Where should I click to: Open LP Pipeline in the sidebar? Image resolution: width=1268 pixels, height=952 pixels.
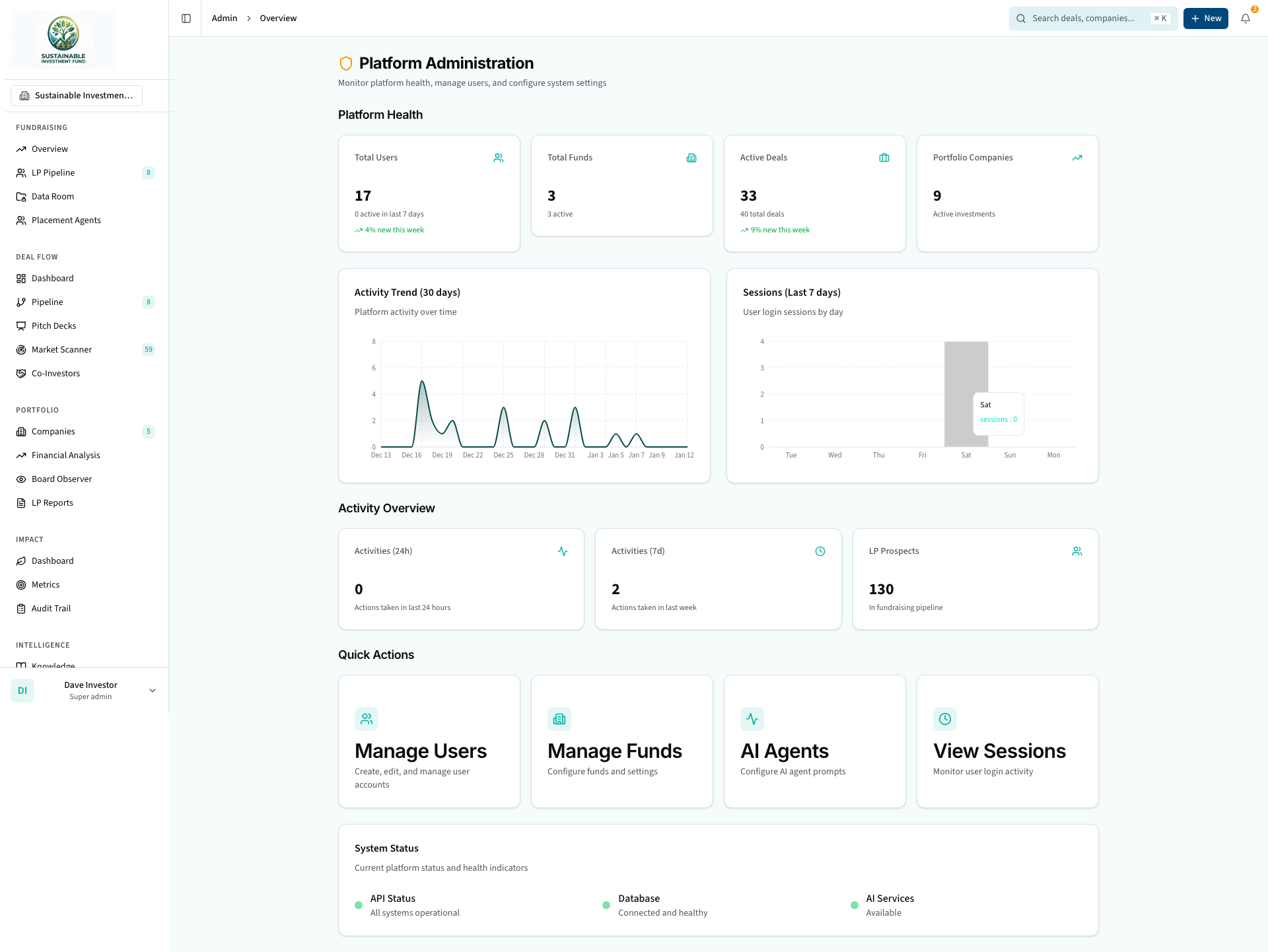[53, 173]
